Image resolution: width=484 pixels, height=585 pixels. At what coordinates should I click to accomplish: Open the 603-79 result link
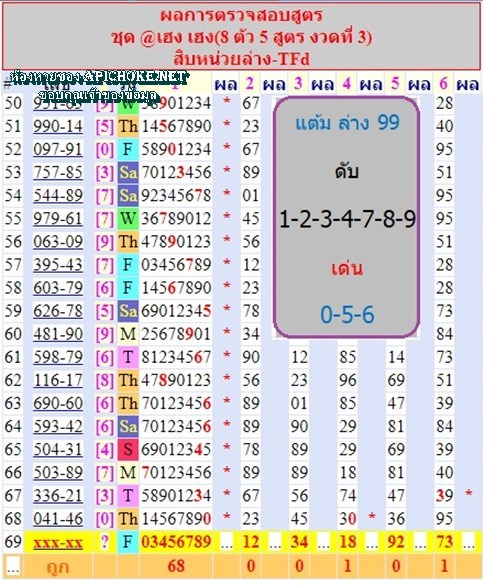pyautogui.click(x=58, y=288)
